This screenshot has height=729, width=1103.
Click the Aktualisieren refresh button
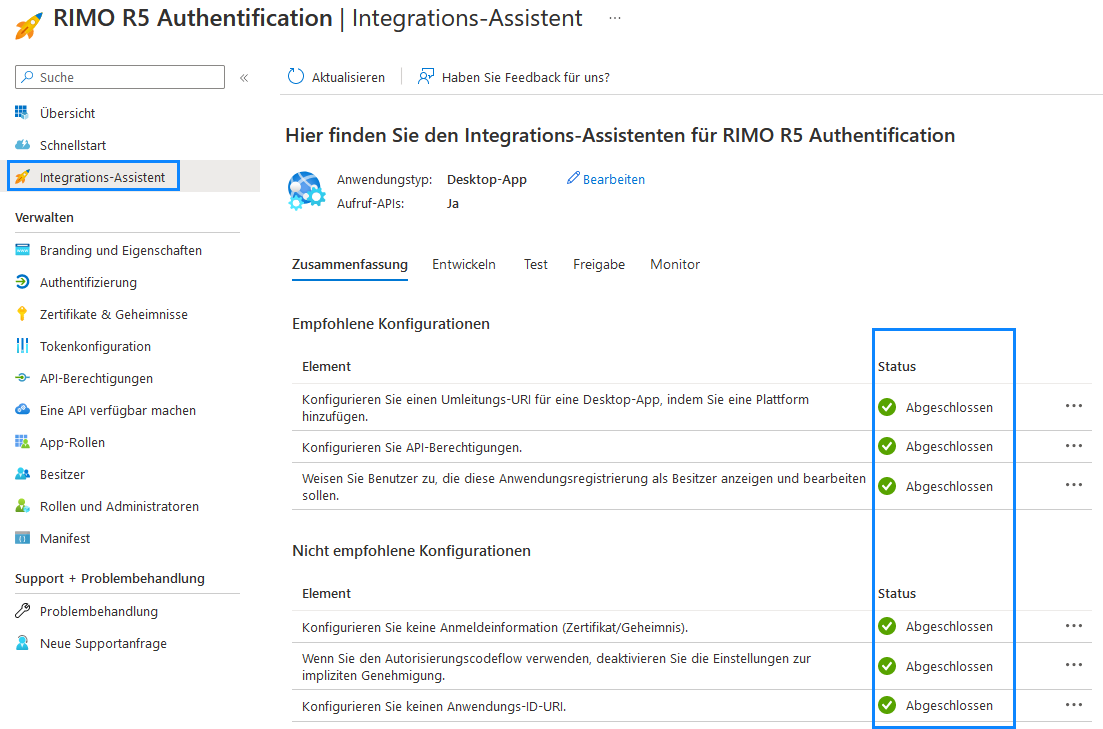coord(336,77)
